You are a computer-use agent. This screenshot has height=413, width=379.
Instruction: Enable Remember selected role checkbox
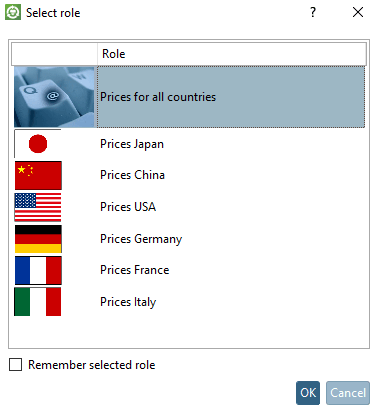tap(16, 365)
